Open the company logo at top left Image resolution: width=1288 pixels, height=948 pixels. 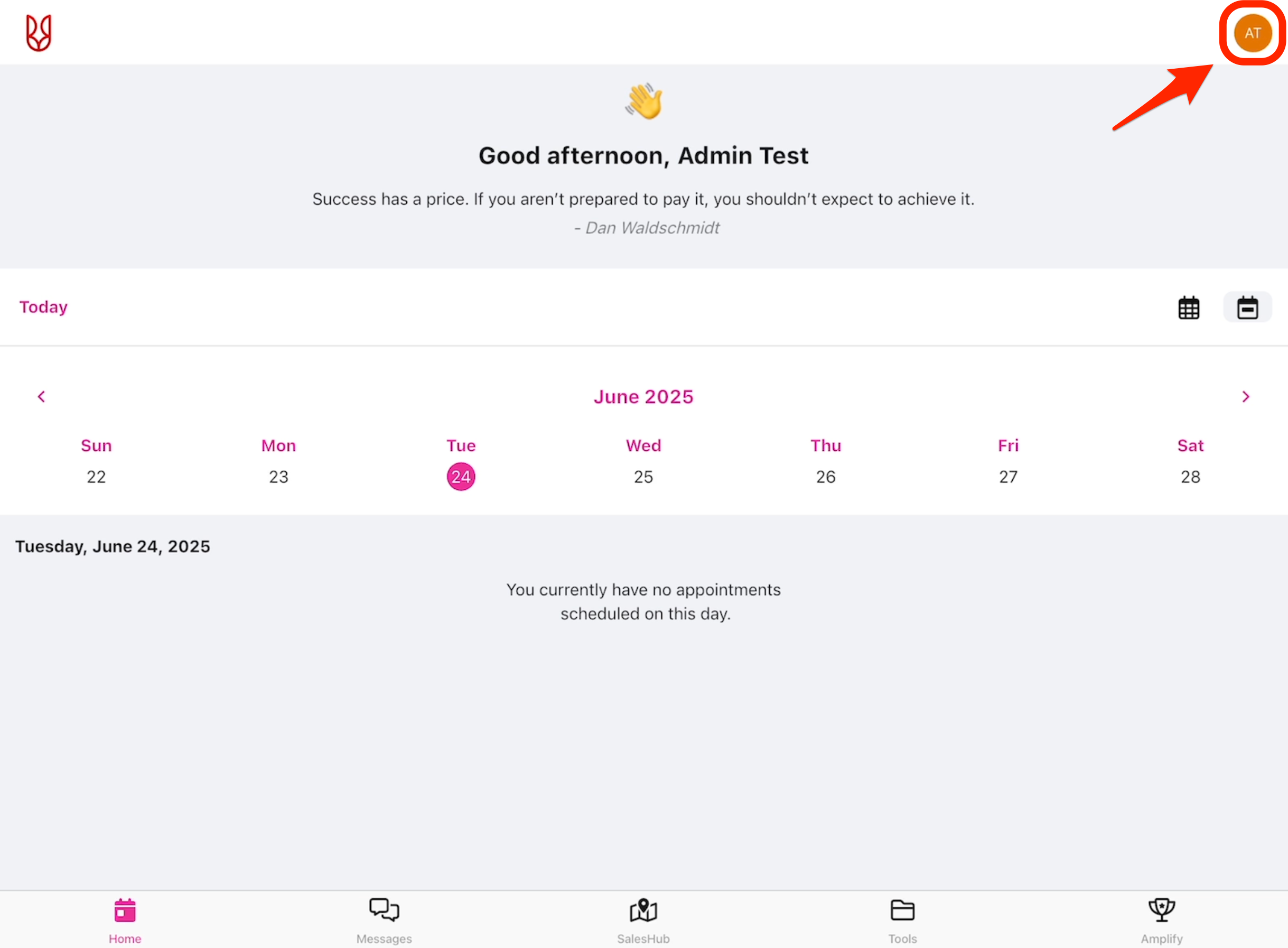(x=38, y=32)
